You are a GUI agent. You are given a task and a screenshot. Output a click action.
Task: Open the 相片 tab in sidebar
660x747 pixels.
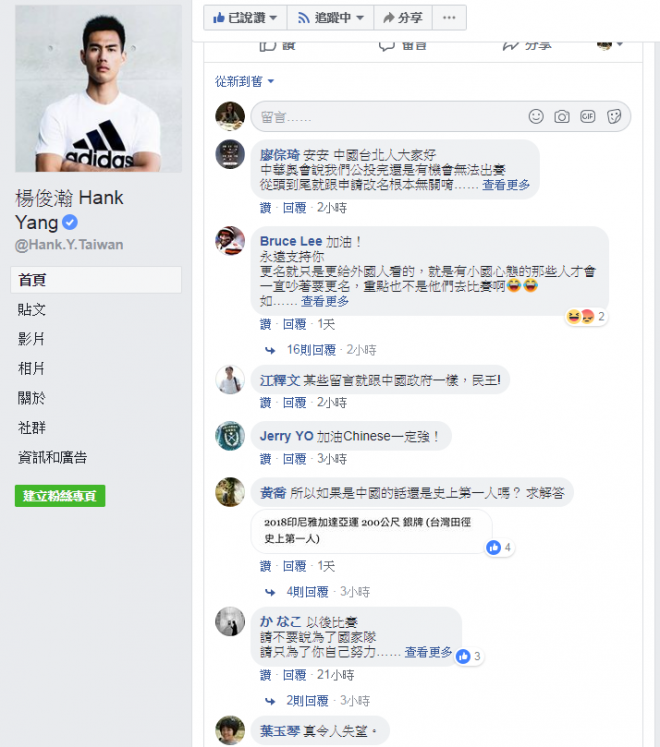tap(31, 368)
